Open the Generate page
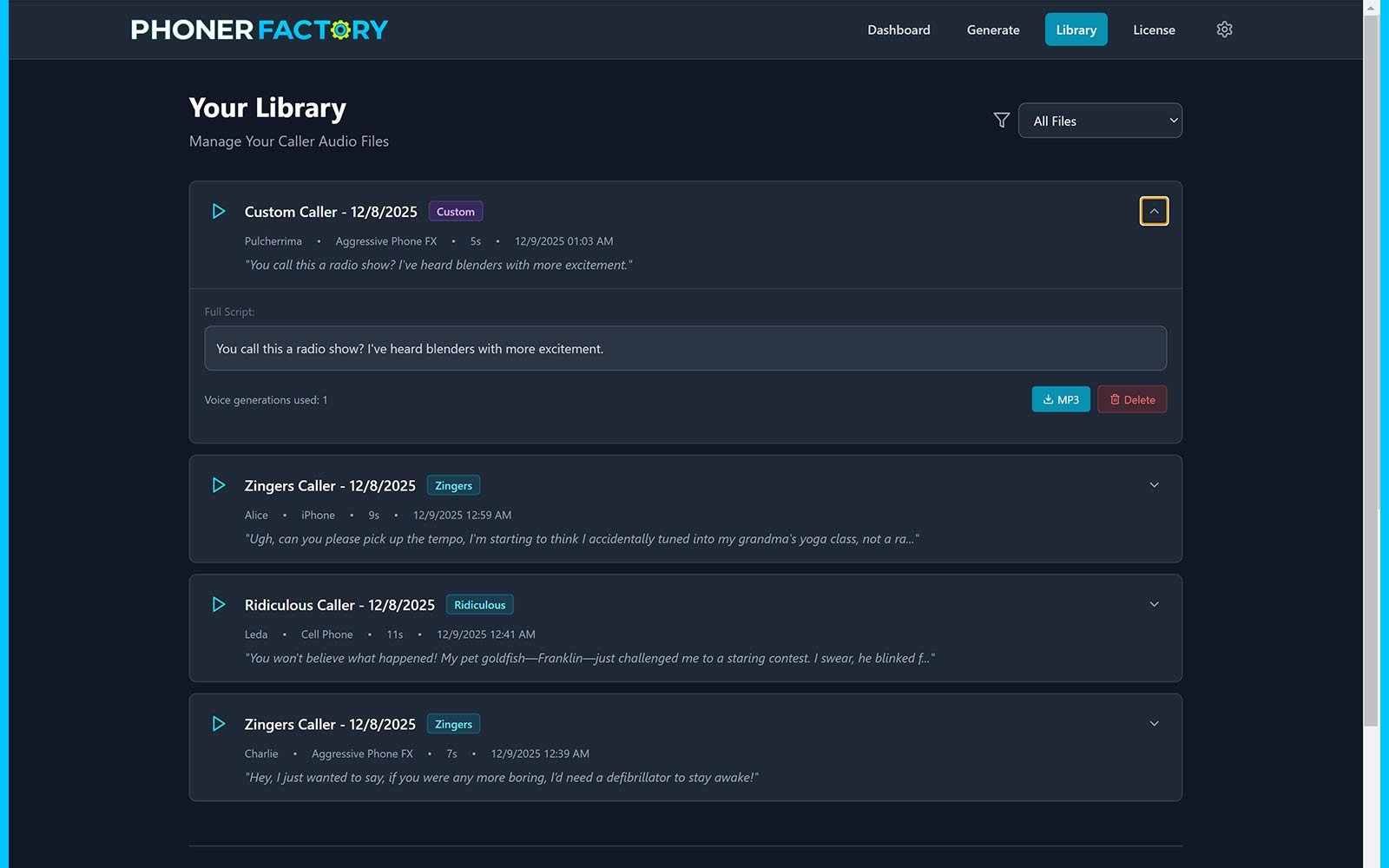 [993, 30]
